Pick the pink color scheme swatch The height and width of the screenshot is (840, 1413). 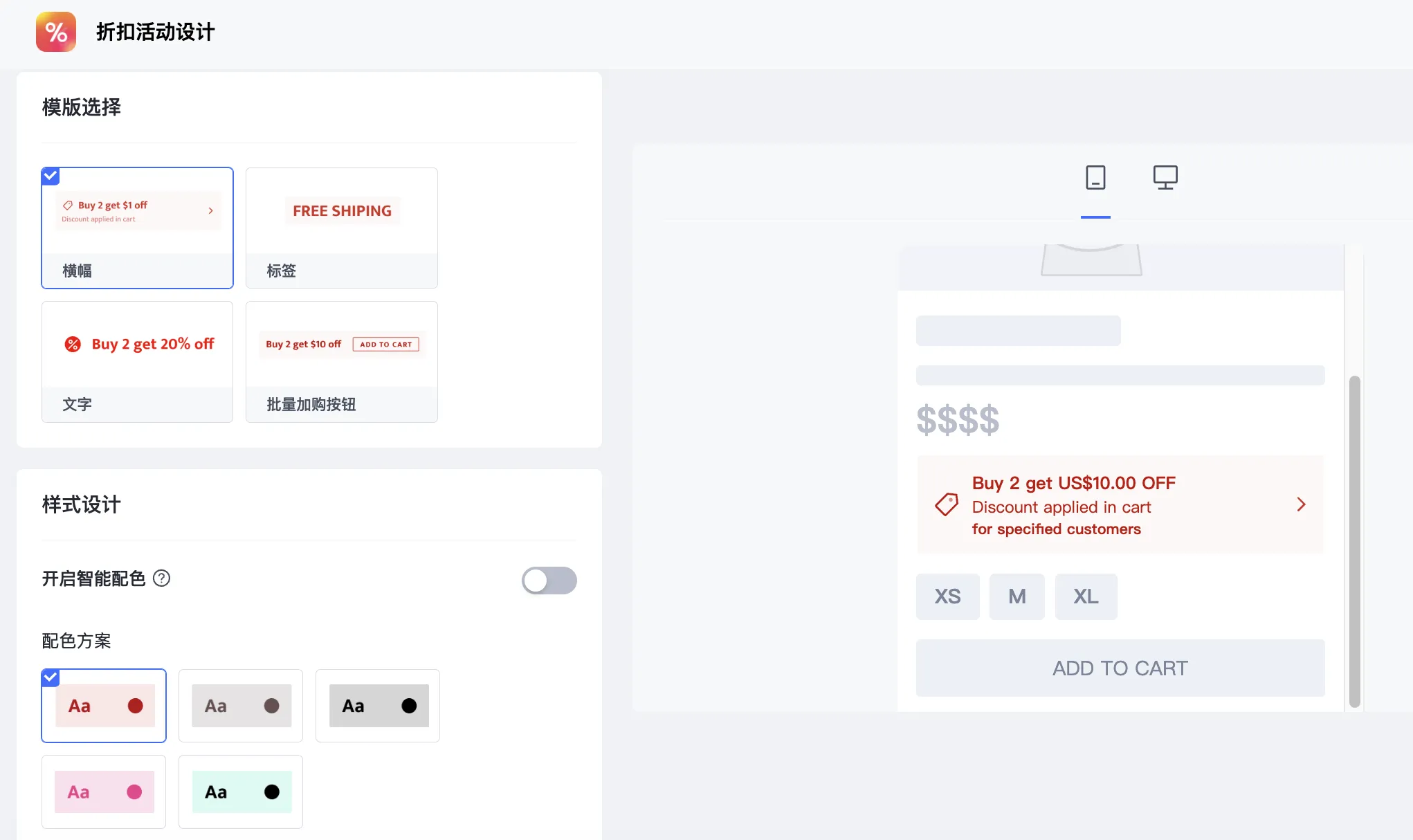pos(104,792)
